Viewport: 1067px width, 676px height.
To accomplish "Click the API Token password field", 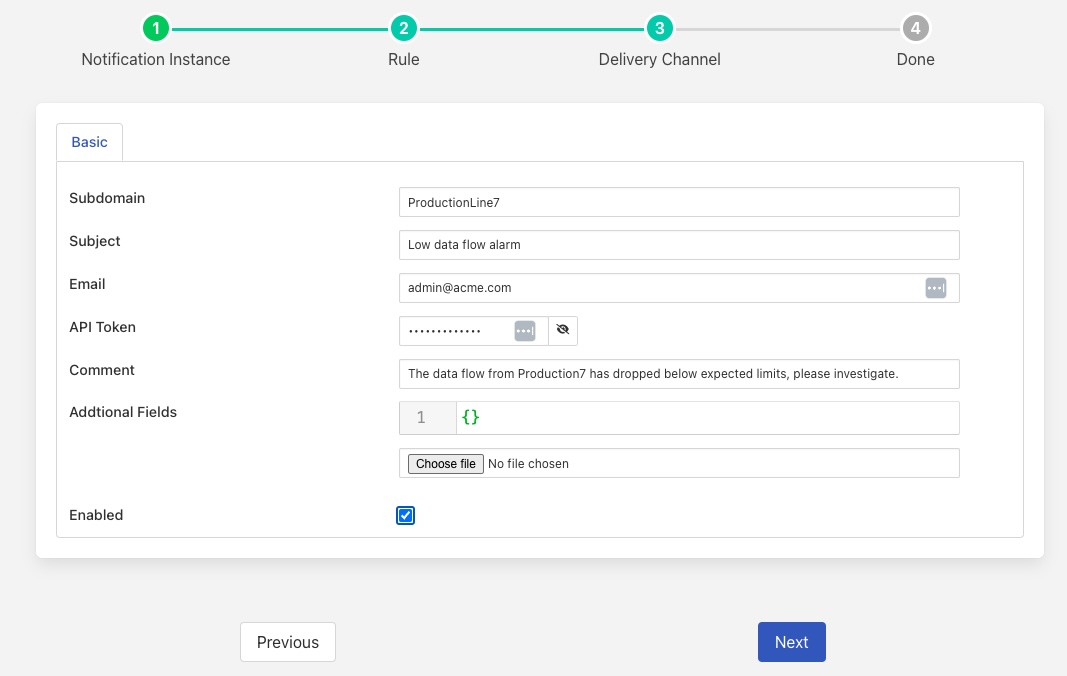I will click(x=455, y=331).
